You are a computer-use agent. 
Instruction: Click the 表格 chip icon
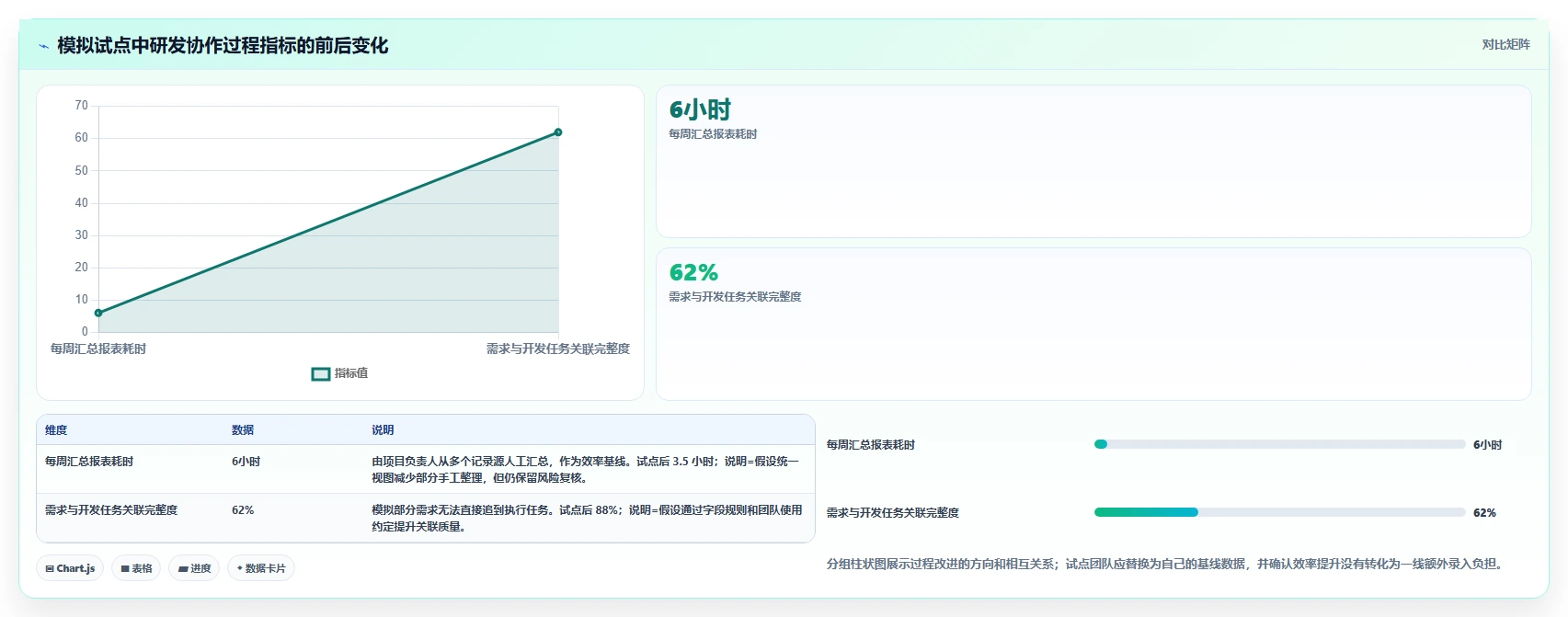(x=125, y=569)
